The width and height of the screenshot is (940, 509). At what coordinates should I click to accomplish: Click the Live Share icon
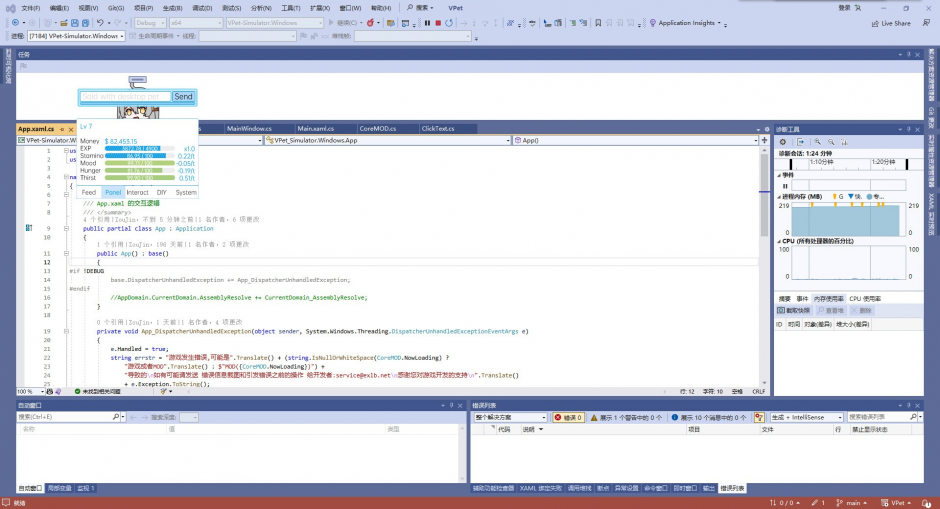(x=875, y=22)
